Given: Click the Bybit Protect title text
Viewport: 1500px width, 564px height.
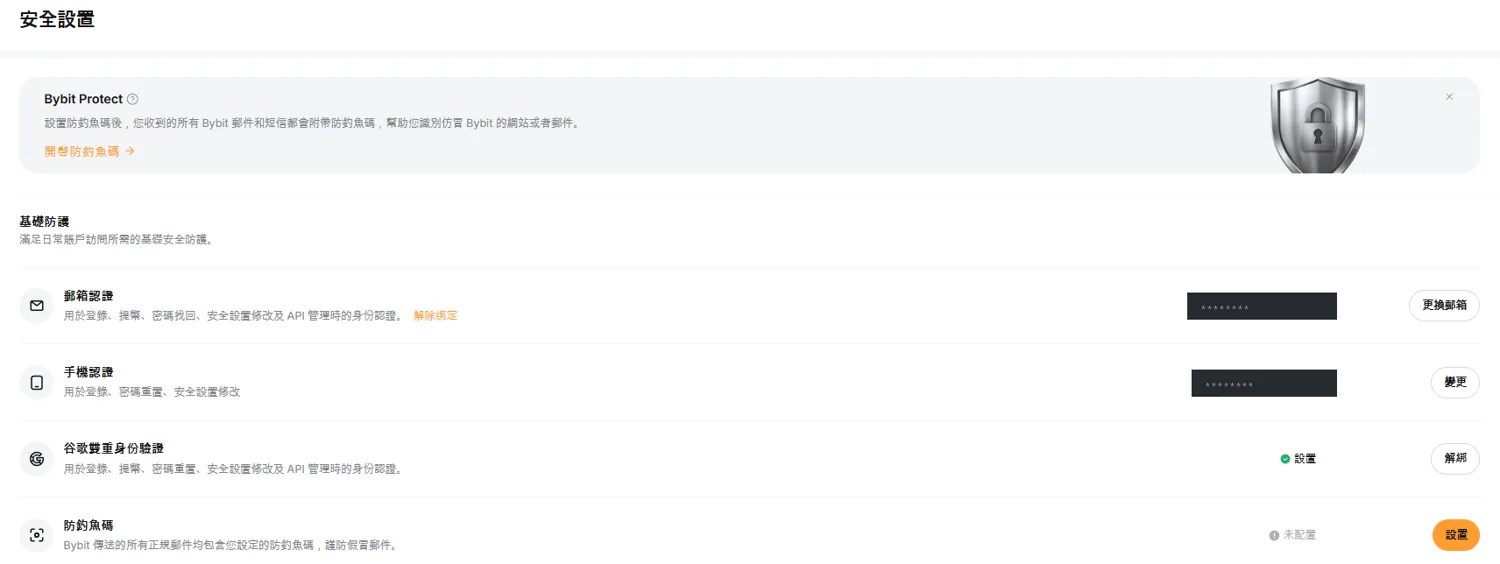Looking at the screenshot, I should pyautogui.click(x=83, y=99).
